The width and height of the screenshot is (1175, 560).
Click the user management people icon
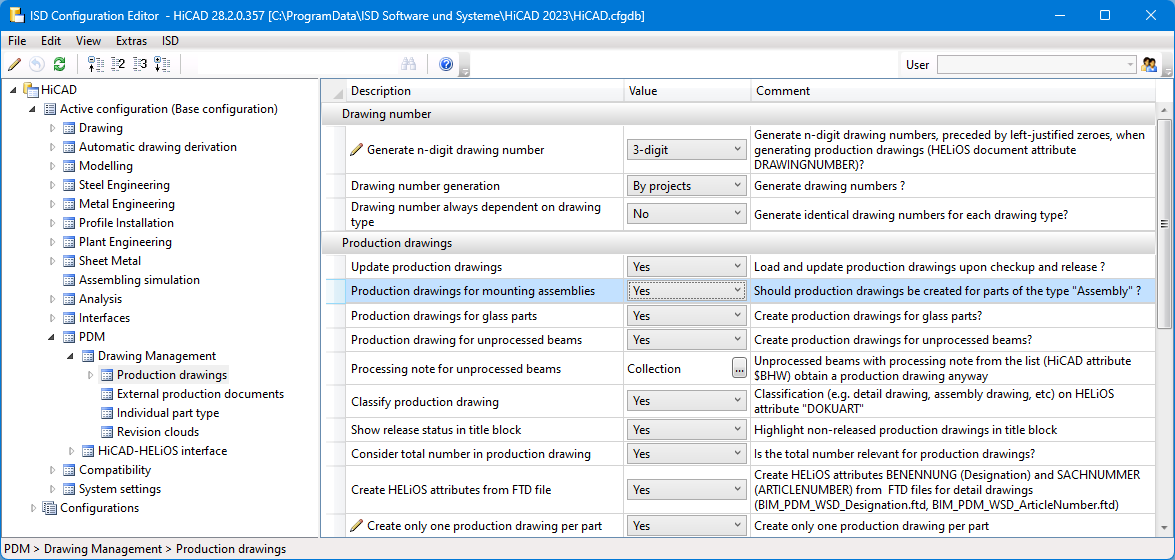(x=1150, y=64)
